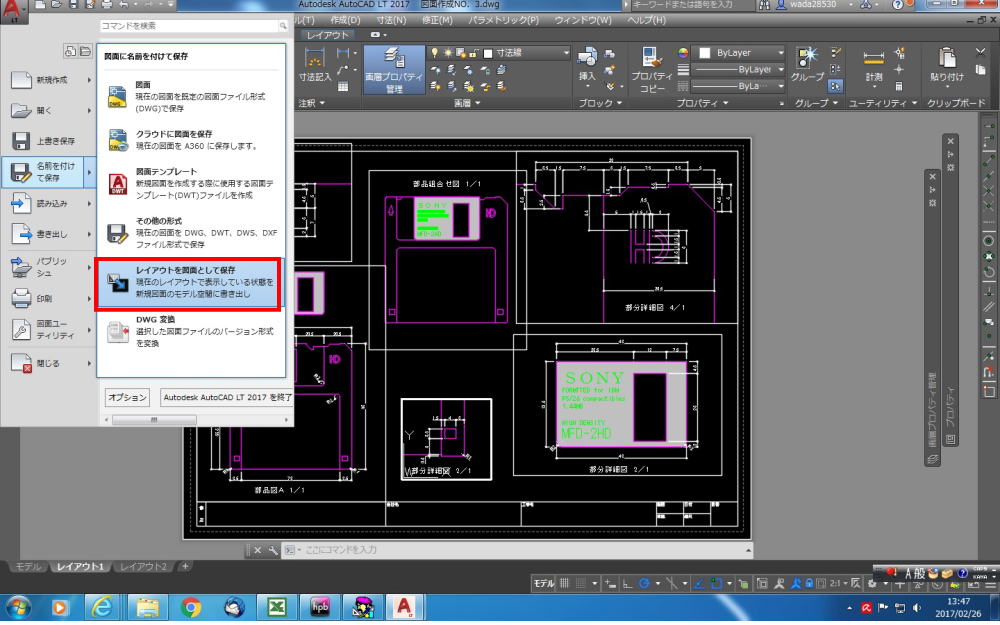Image resolution: width=1000 pixels, height=625 pixels.
Task: Toggle モデル space button in status bar
Action: tap(543, 583)
